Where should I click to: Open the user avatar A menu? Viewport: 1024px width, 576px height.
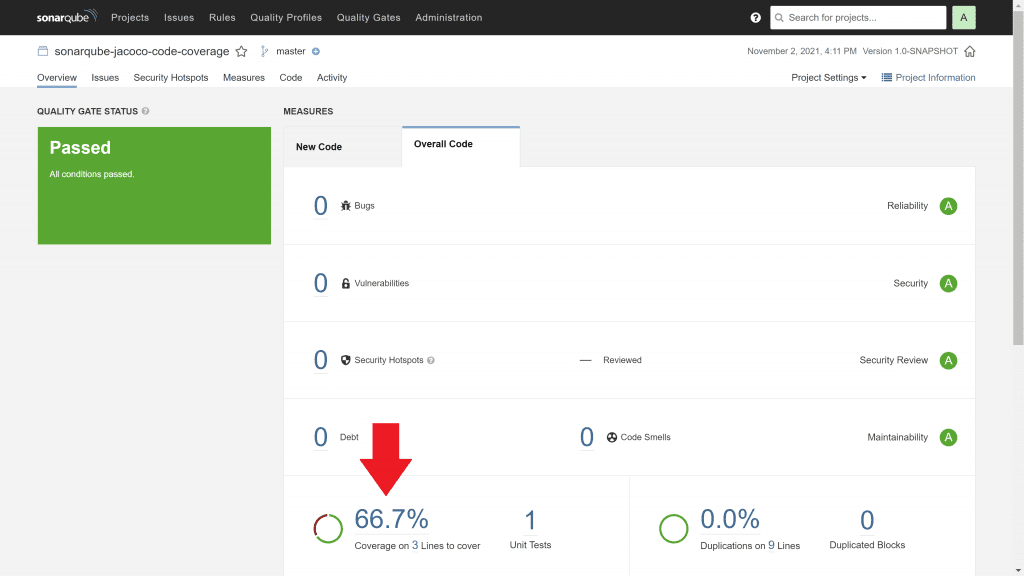[964, 18]
